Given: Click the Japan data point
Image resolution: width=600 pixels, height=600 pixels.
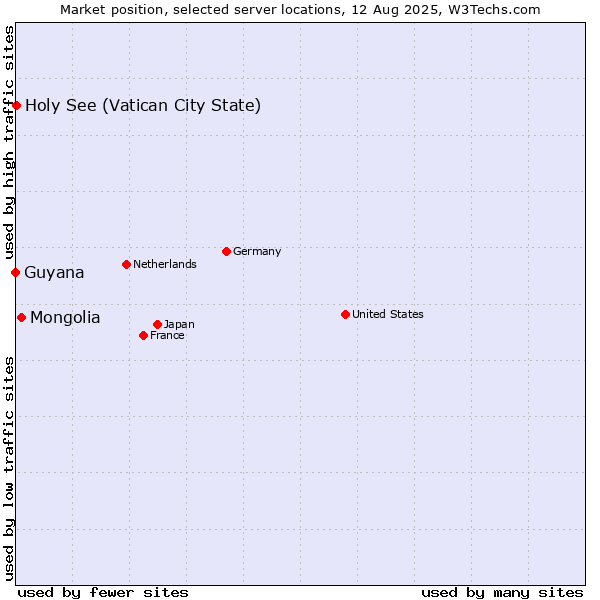Looking at the screenshot, I should pos(157,324).
